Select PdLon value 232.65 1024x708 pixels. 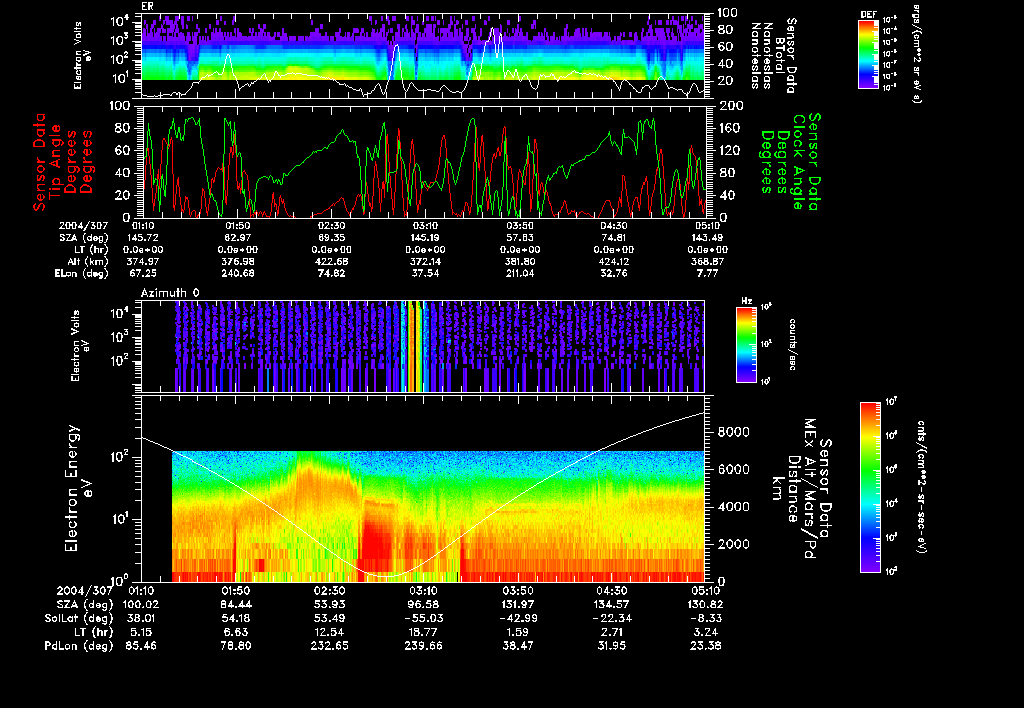[x=331, y=646]
